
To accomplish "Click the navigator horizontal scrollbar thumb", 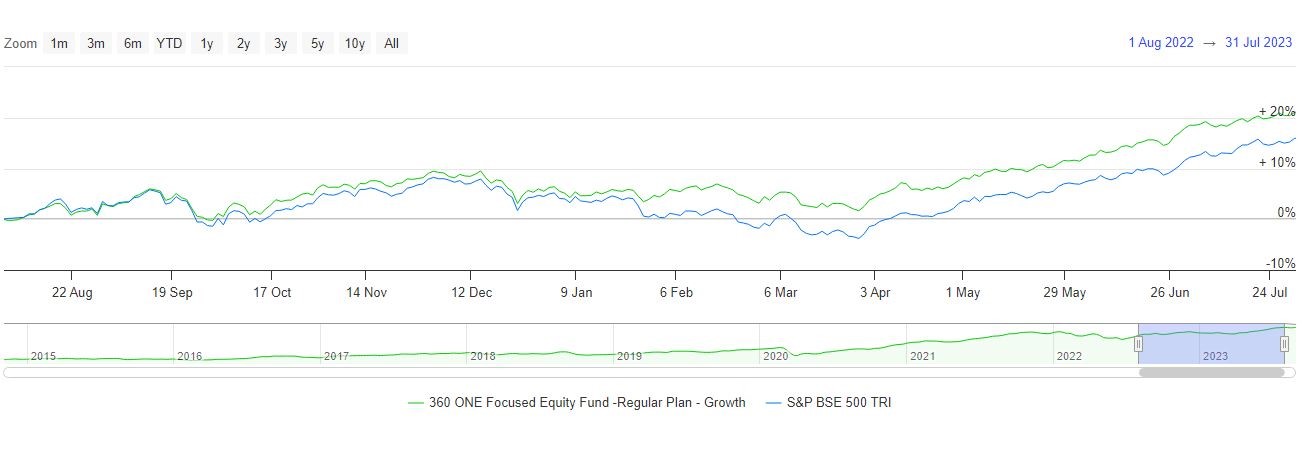I will 1211,372.
